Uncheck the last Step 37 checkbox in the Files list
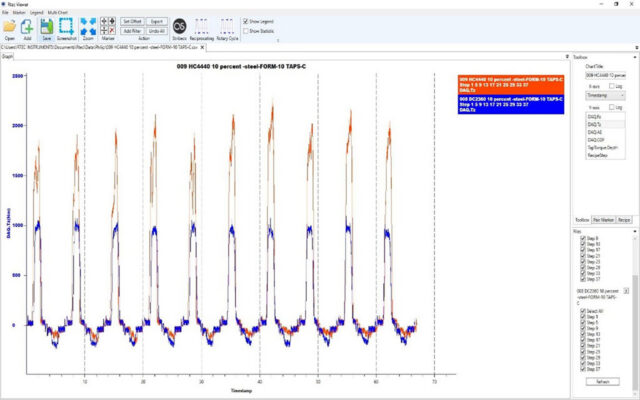 click(x=583, y=369)
